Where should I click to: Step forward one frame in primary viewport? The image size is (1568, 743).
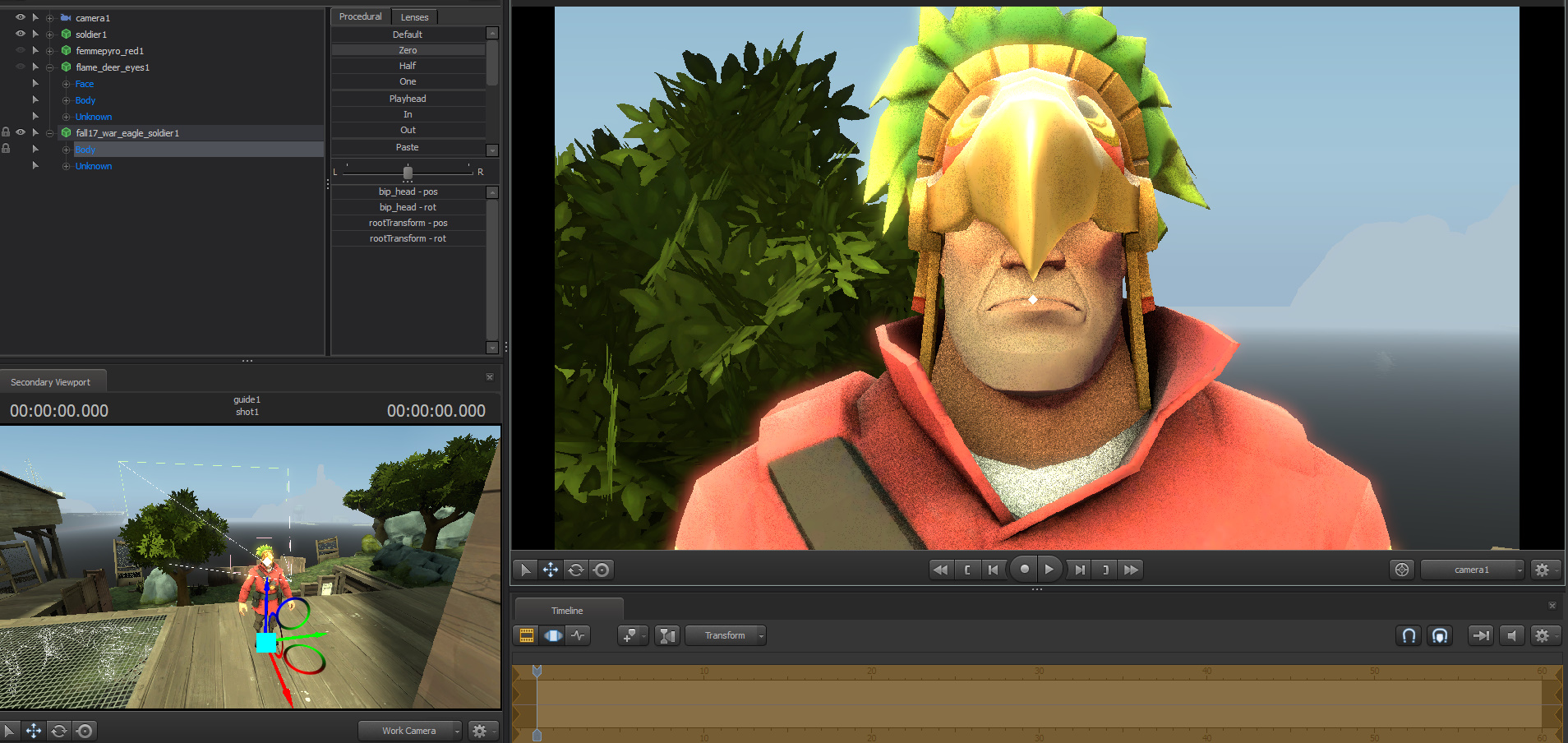coord(1080,570)
